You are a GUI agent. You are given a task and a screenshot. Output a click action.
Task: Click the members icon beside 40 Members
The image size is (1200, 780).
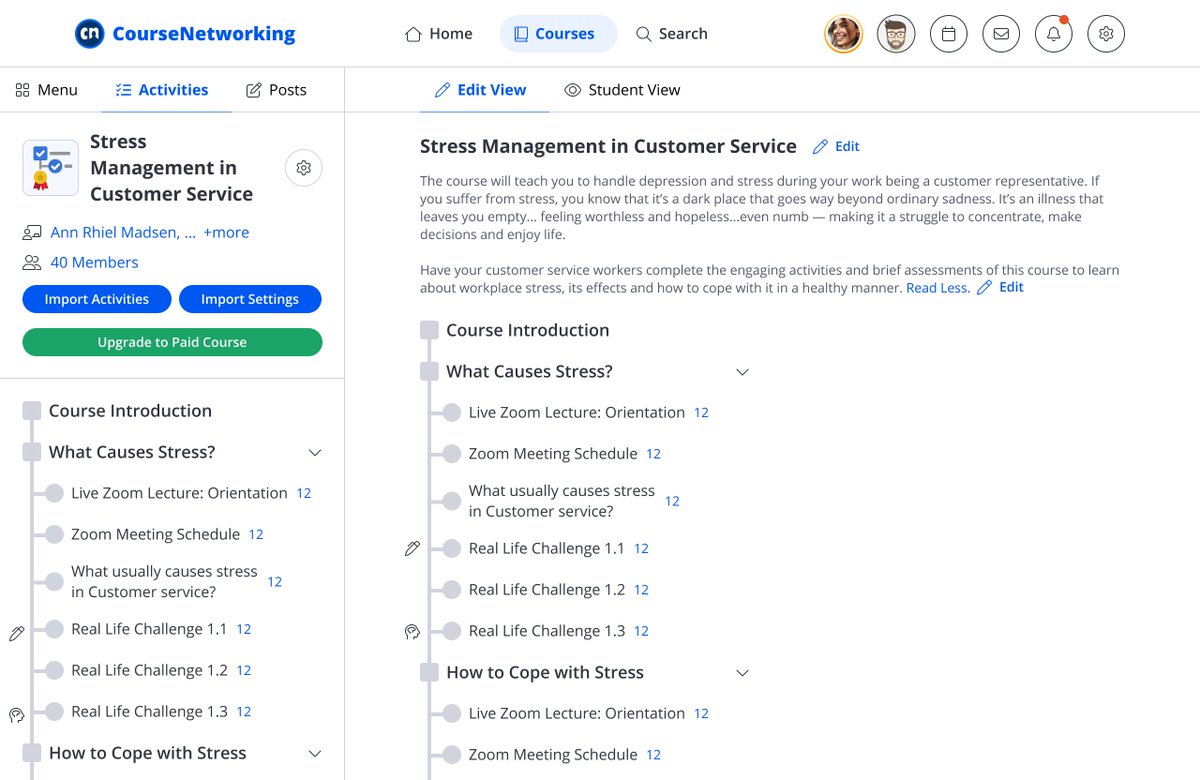pyautogui.click(x=32, y=263)
